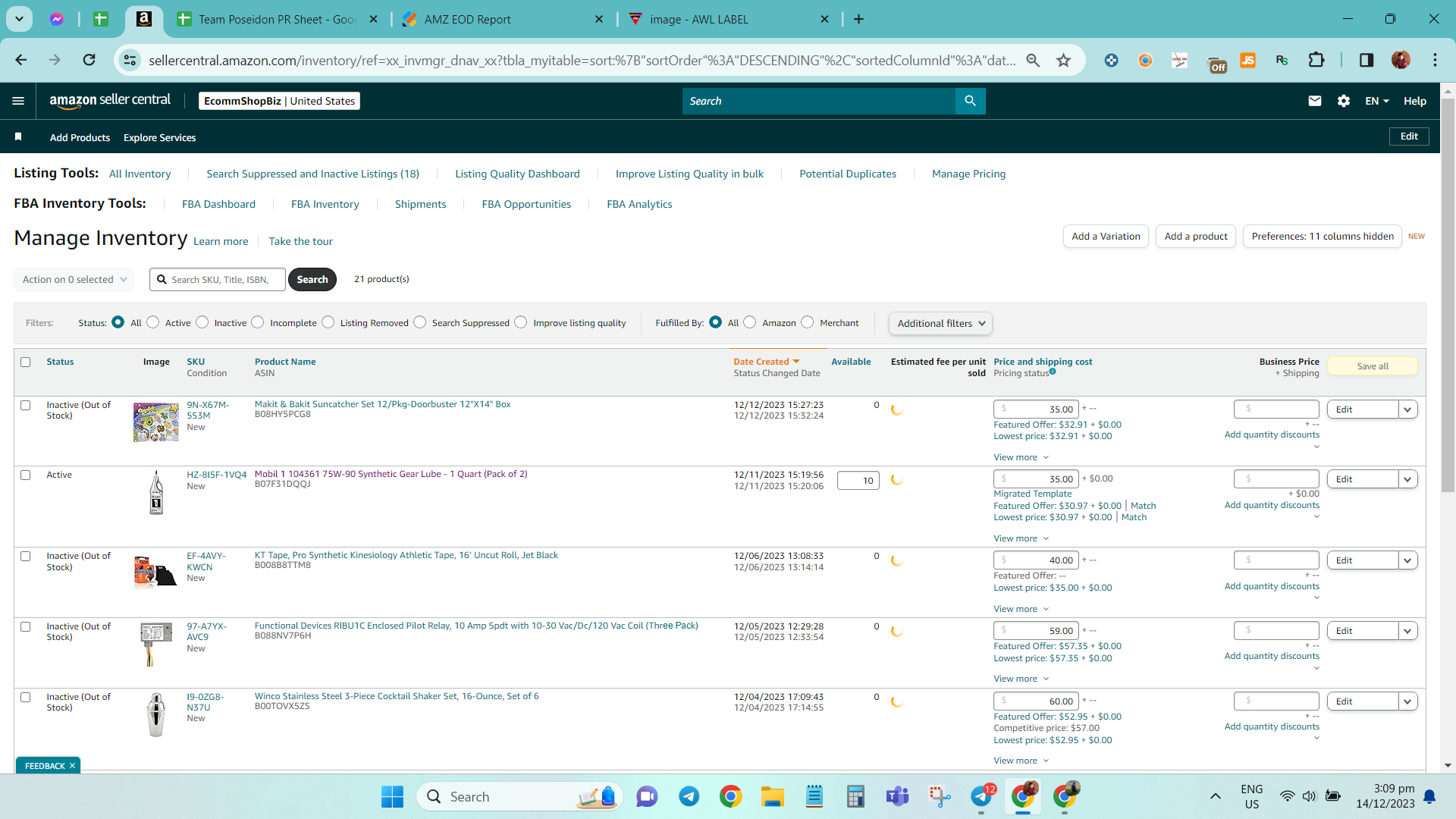Click the pricing status info icon

tap(1053, 372)
